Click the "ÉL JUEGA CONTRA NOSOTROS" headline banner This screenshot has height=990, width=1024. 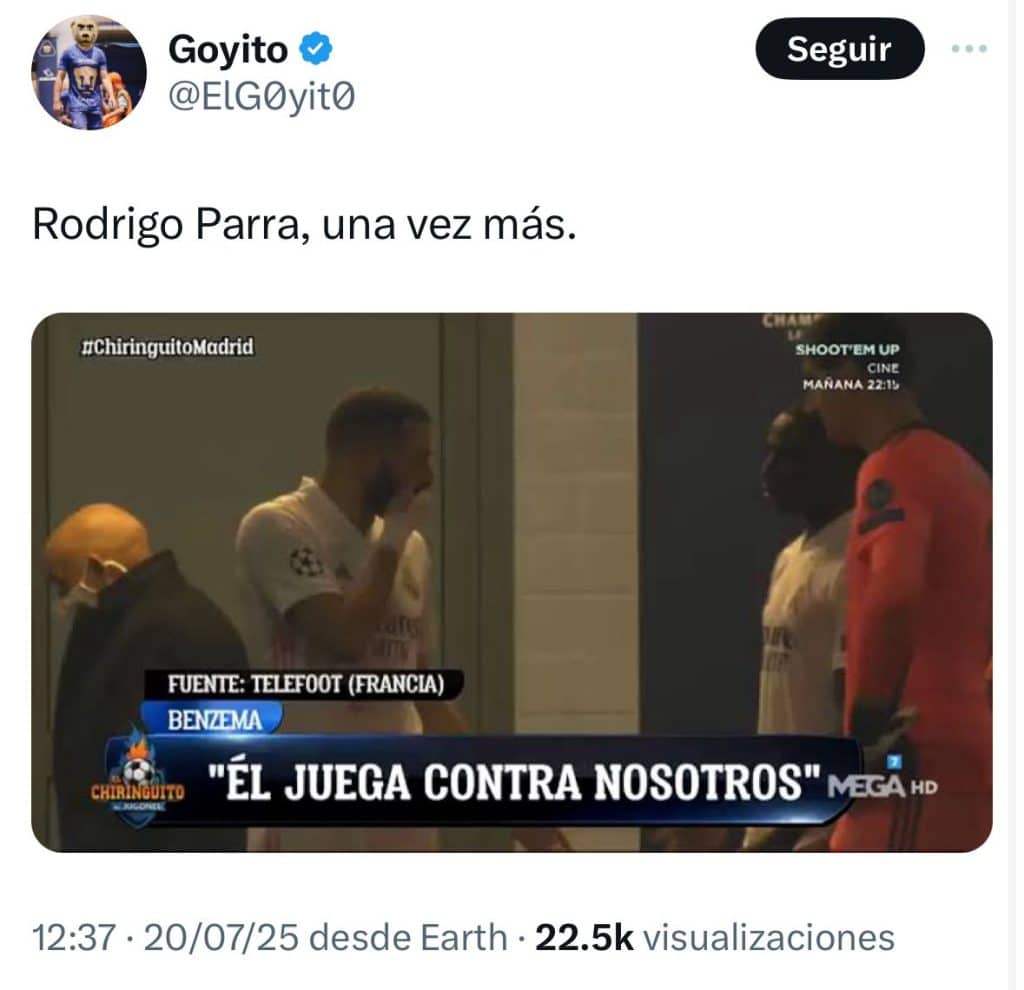tap(513, 782)
